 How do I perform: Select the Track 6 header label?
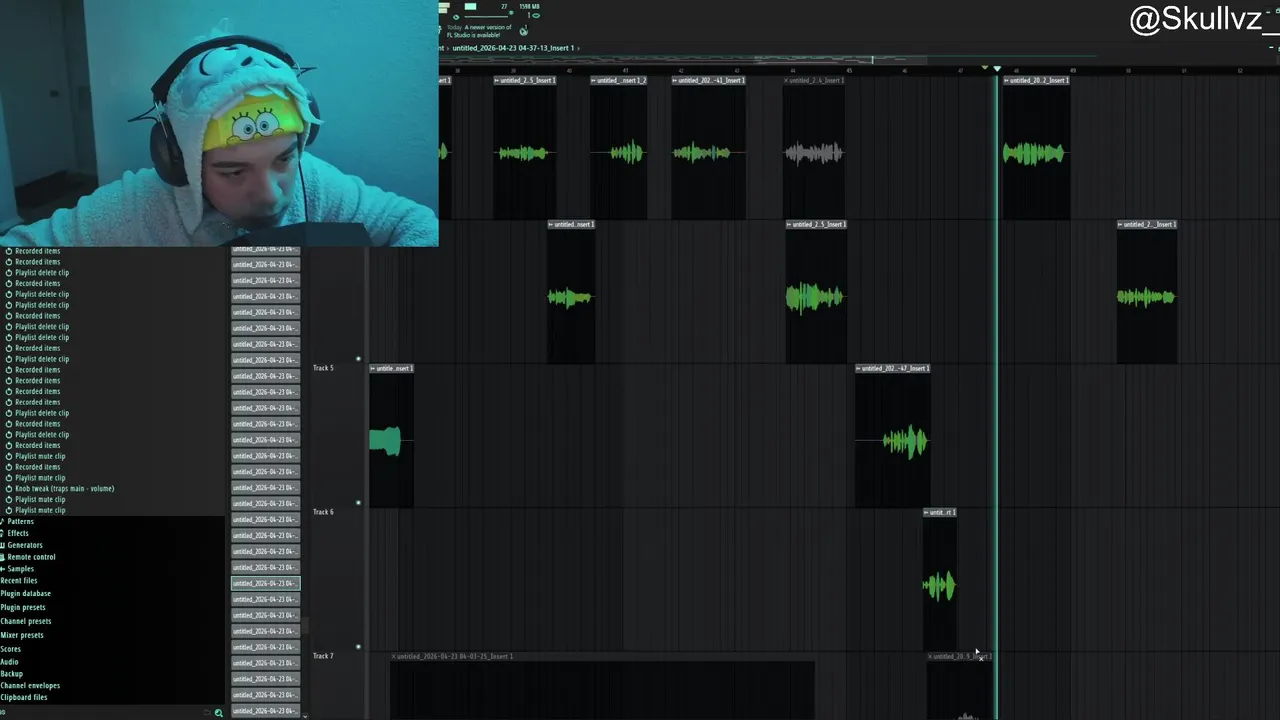pos(323,512)
